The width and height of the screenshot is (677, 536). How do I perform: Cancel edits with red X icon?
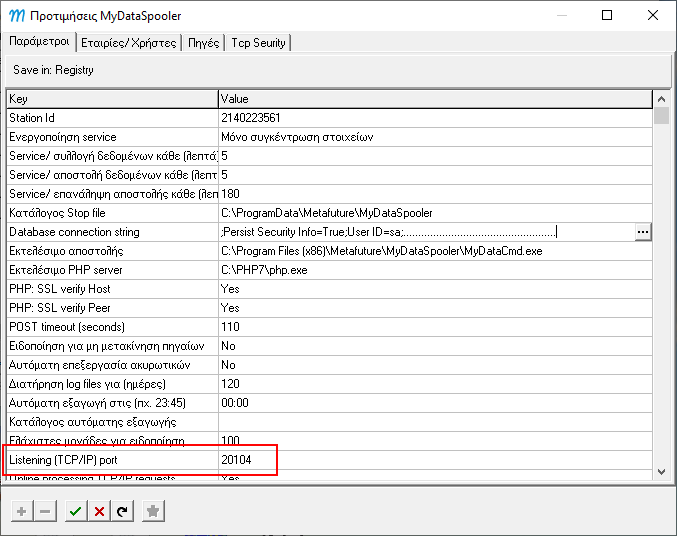pyautogui.click(x=99, y=511)
